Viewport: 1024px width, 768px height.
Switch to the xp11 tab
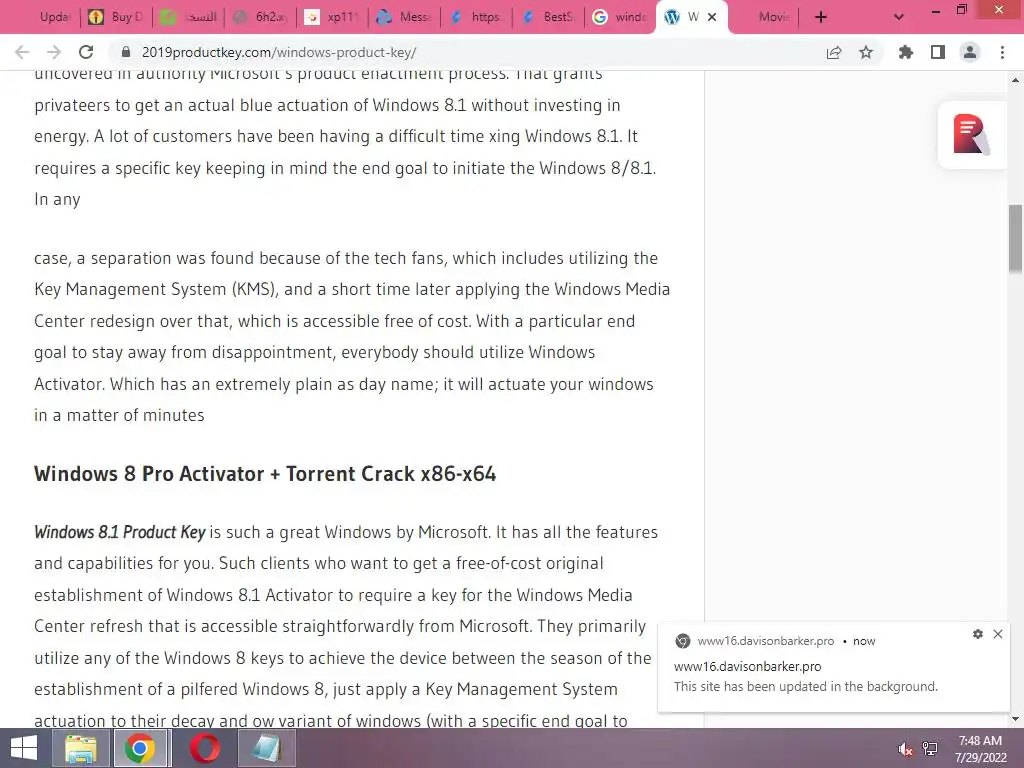(332, 17)
